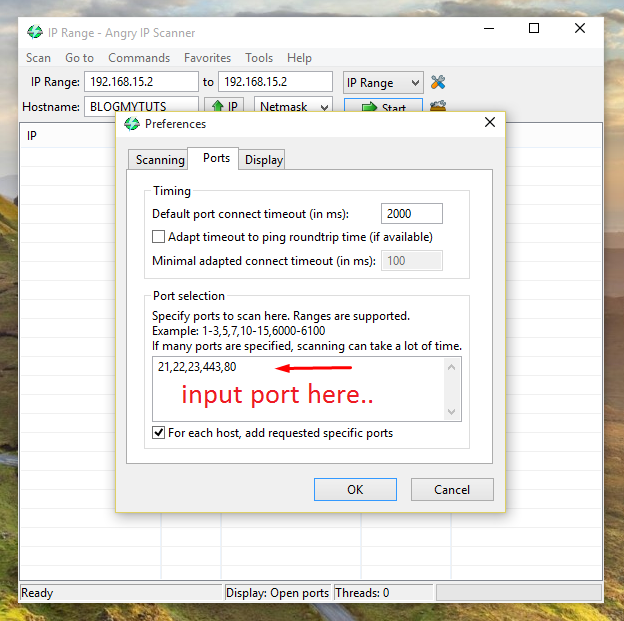Click the Angry IP Scanner title bar icon

[x=35, y=32]
